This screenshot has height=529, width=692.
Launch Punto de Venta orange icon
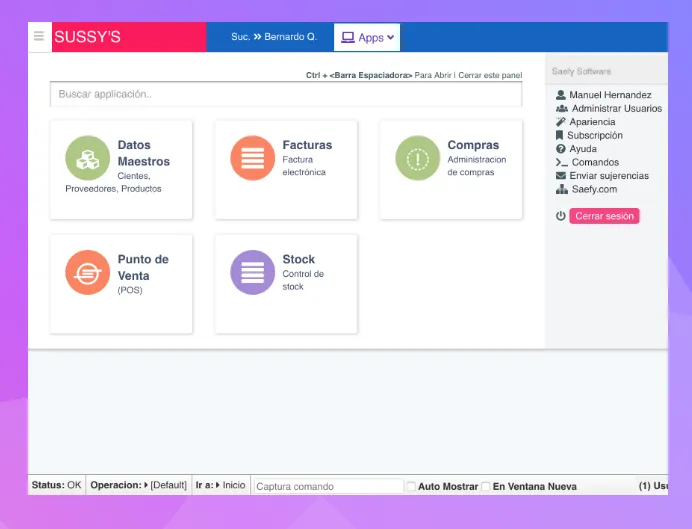click(88, 272)
